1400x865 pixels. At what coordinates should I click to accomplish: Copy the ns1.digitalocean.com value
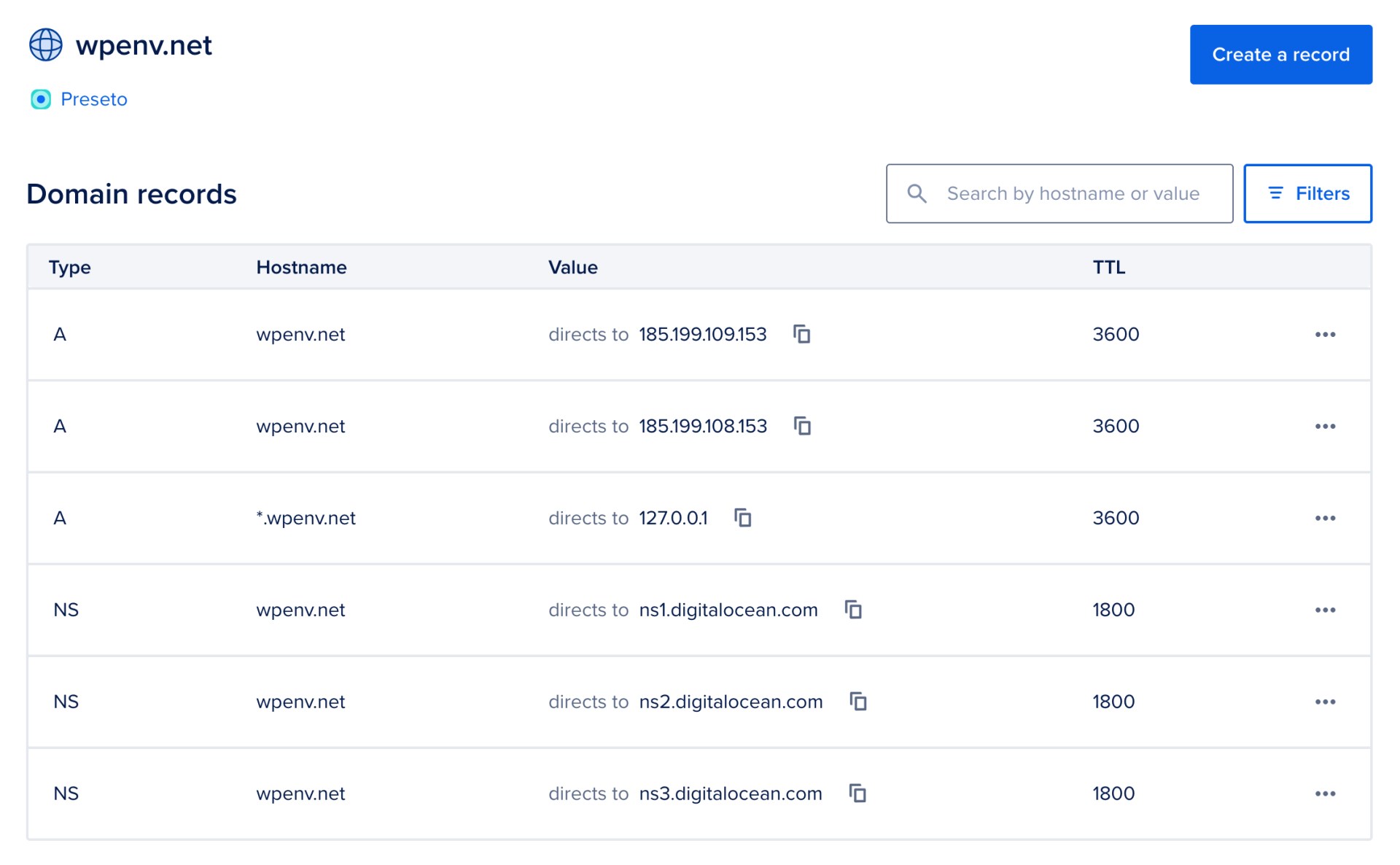[x=852, y=610]
